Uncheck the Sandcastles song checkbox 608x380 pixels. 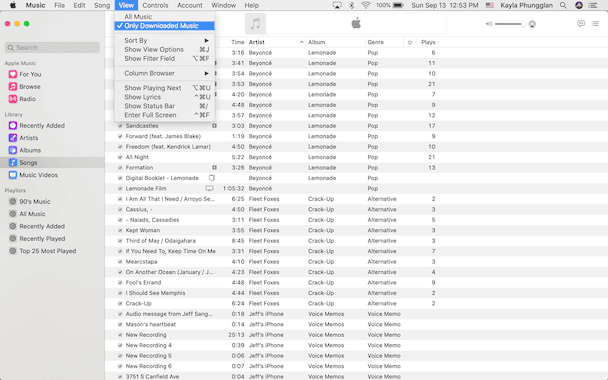pyautogui.click(x=120, y=126)
